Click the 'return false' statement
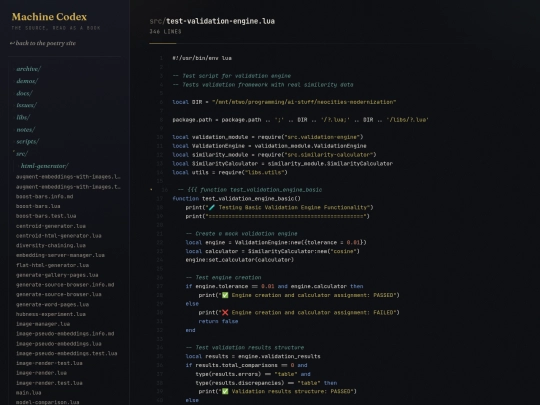Image resolution: width=540 pixels, height=405 pixels. click(x=218, y=321)
